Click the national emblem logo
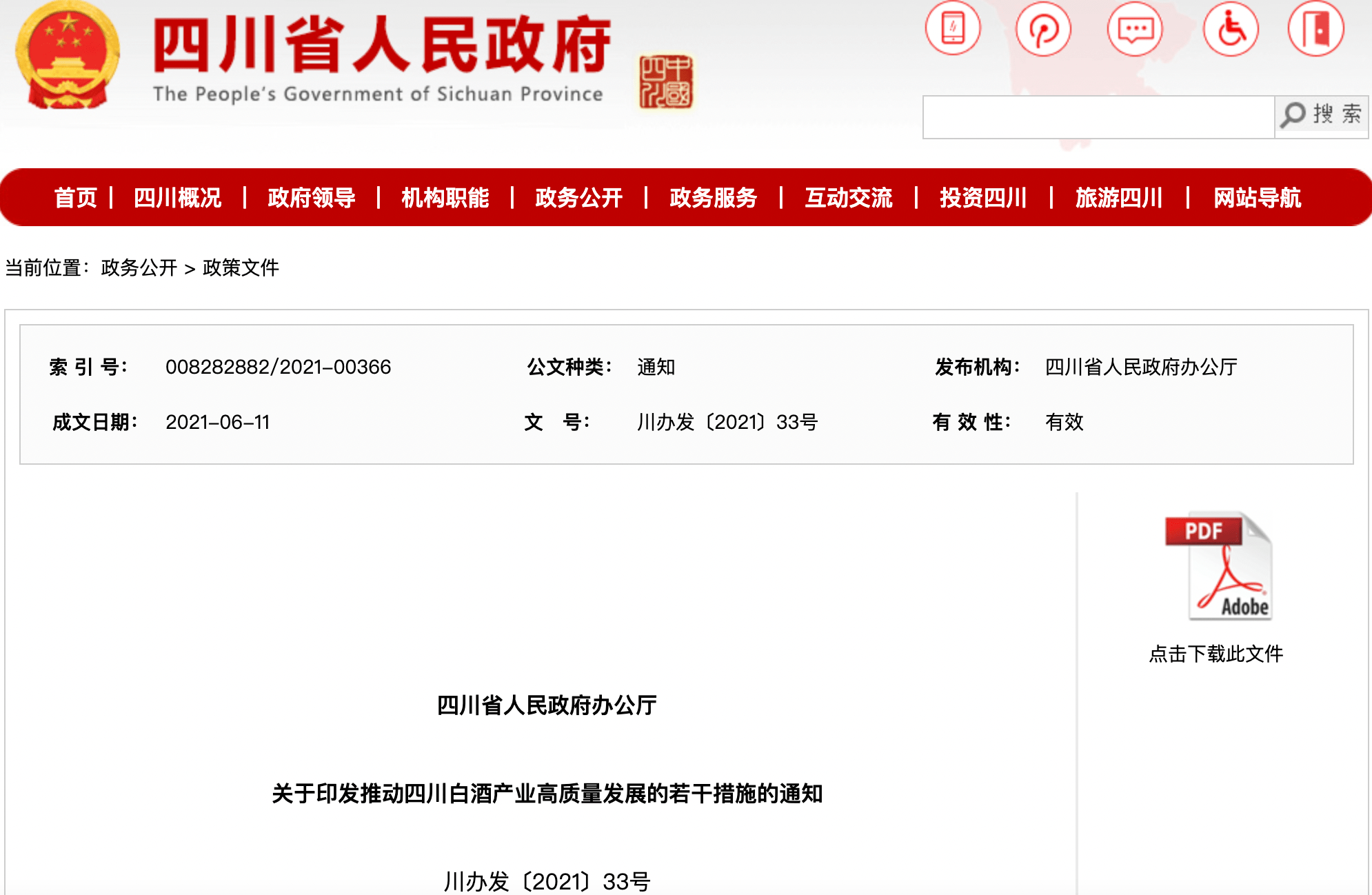The height and width of the screenshot is (895, 1372). (x=68, y=57)
